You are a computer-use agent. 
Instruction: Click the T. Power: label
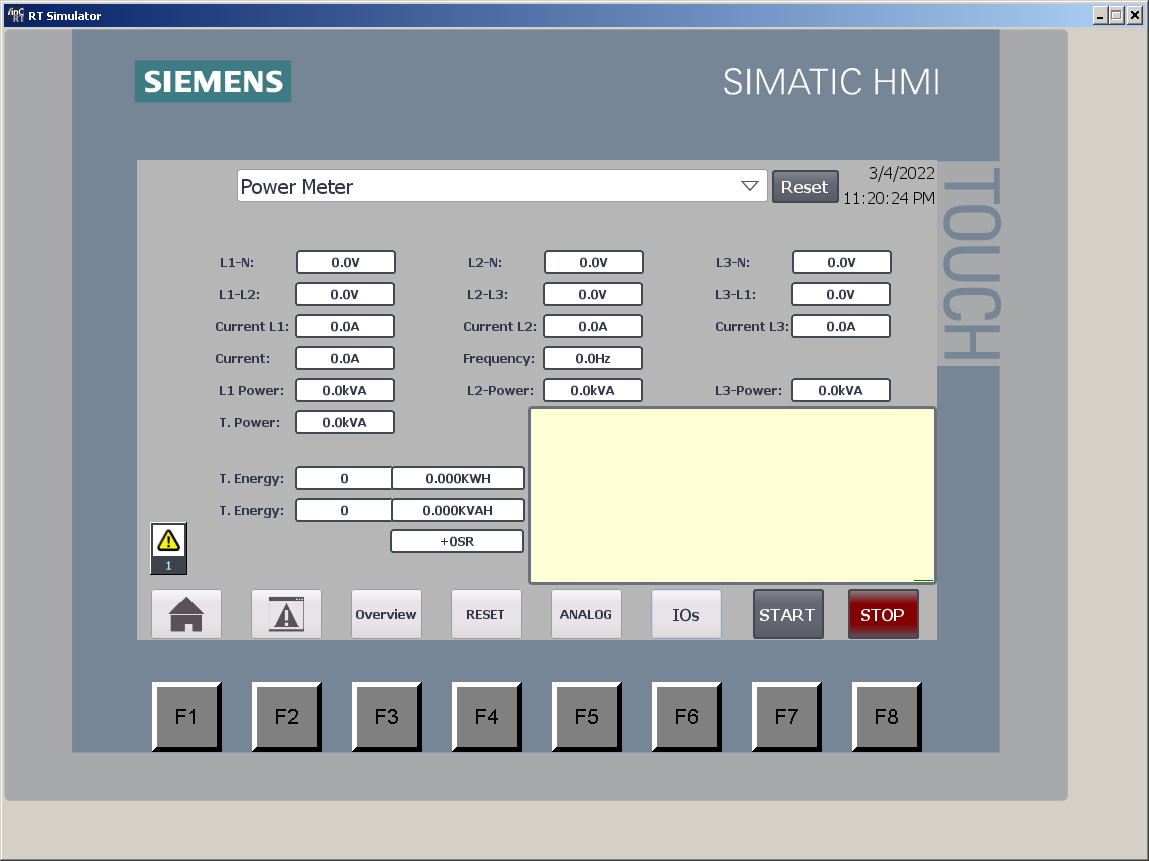click(x=250, y=422)
